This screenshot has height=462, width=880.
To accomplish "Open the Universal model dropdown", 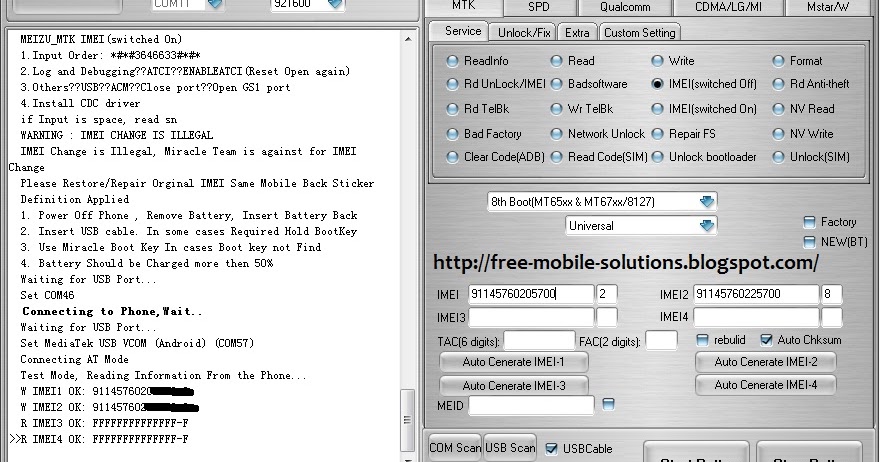I will [x=641, y=226].
